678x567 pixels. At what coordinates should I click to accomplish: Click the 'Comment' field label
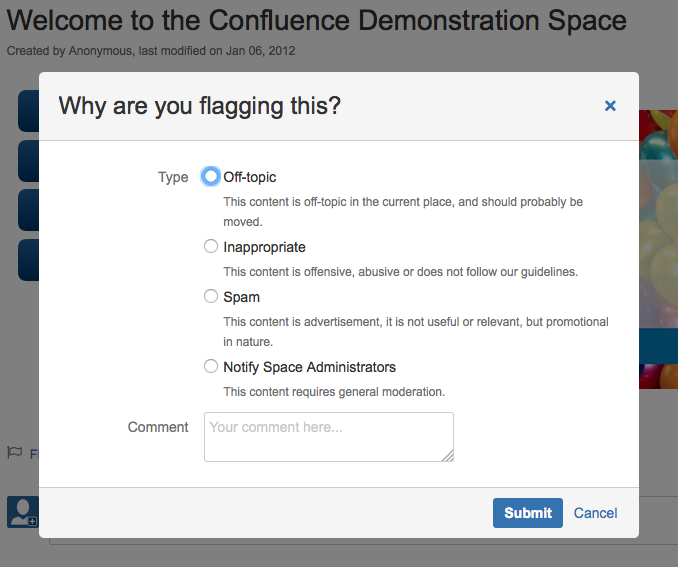[x=158, y=427]
